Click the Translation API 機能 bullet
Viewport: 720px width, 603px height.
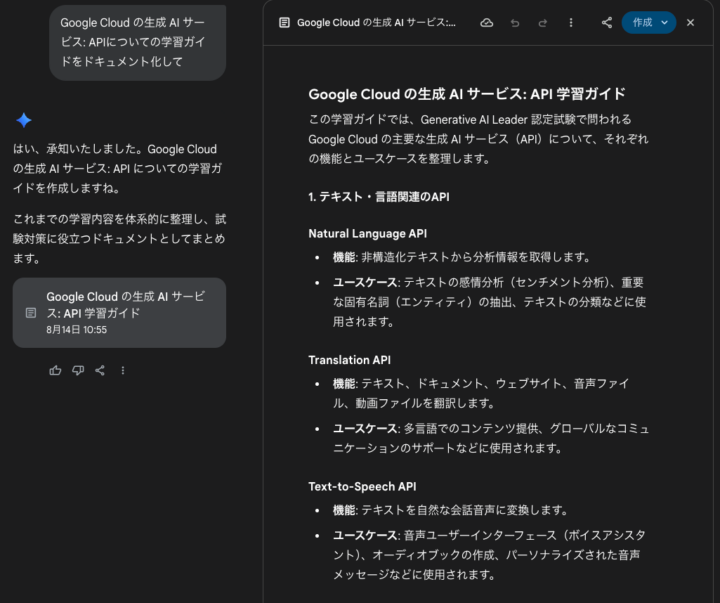pos(481,393)
